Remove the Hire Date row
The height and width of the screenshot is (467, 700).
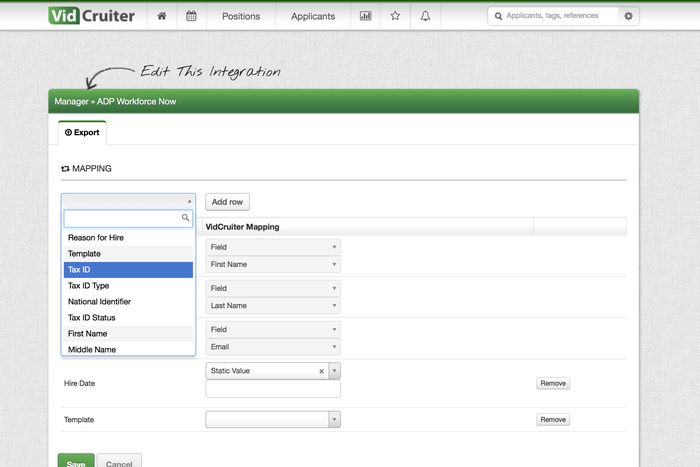click(x=553, y=384)
